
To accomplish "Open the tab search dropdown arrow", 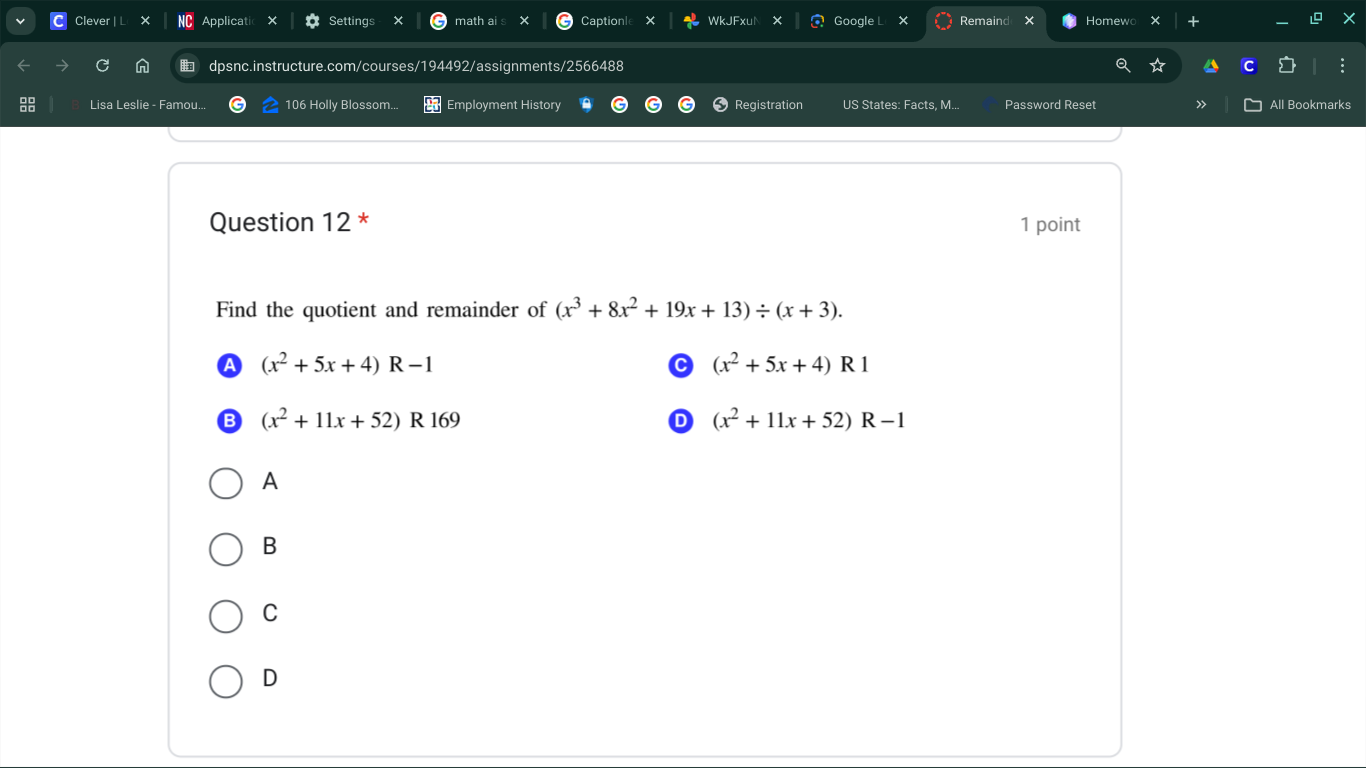I will [x=20, y=21].
